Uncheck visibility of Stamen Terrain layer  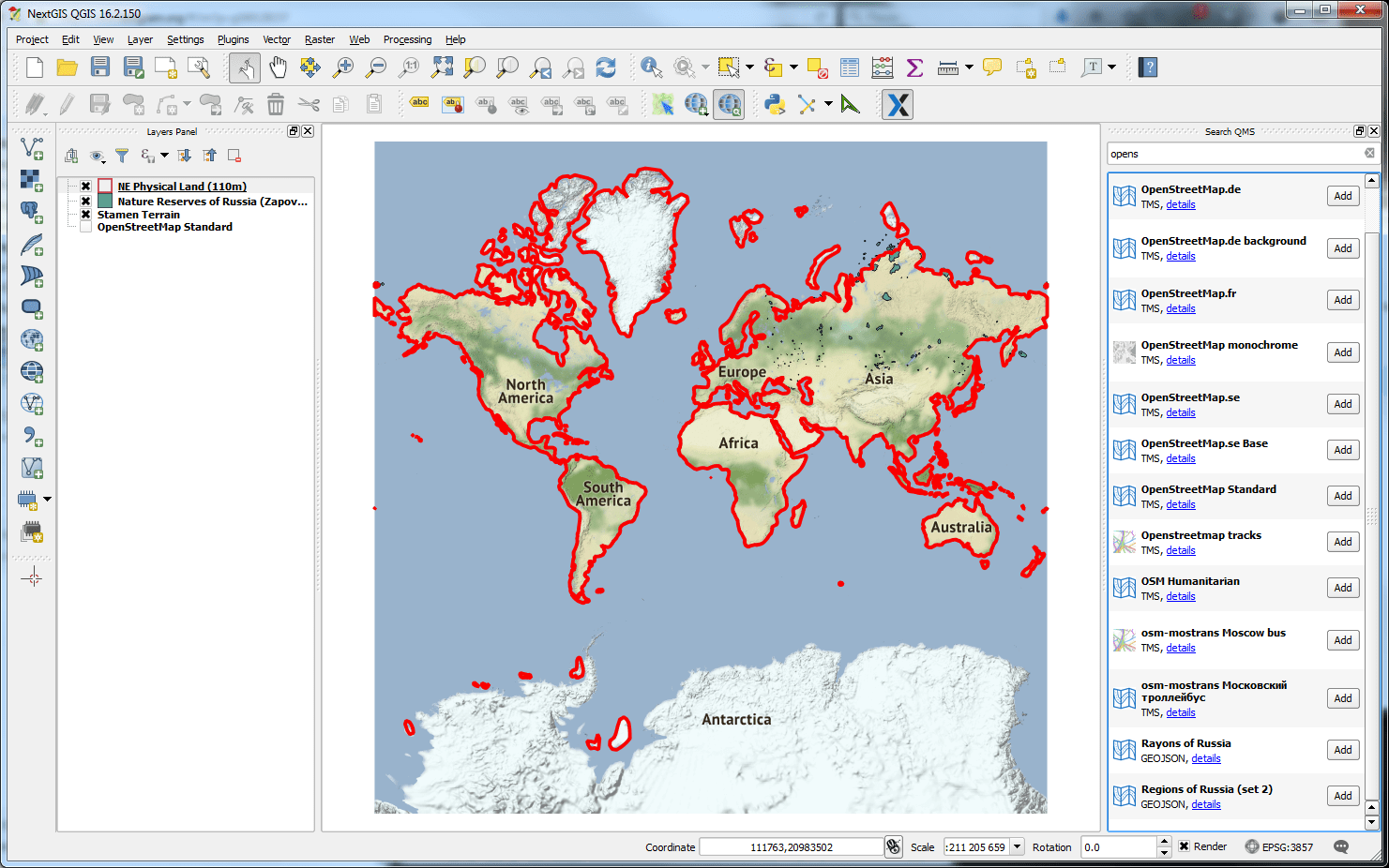[84, 214]
